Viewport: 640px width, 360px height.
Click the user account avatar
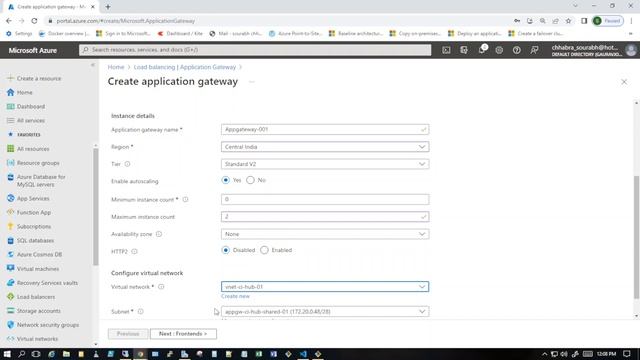[631, 50]
